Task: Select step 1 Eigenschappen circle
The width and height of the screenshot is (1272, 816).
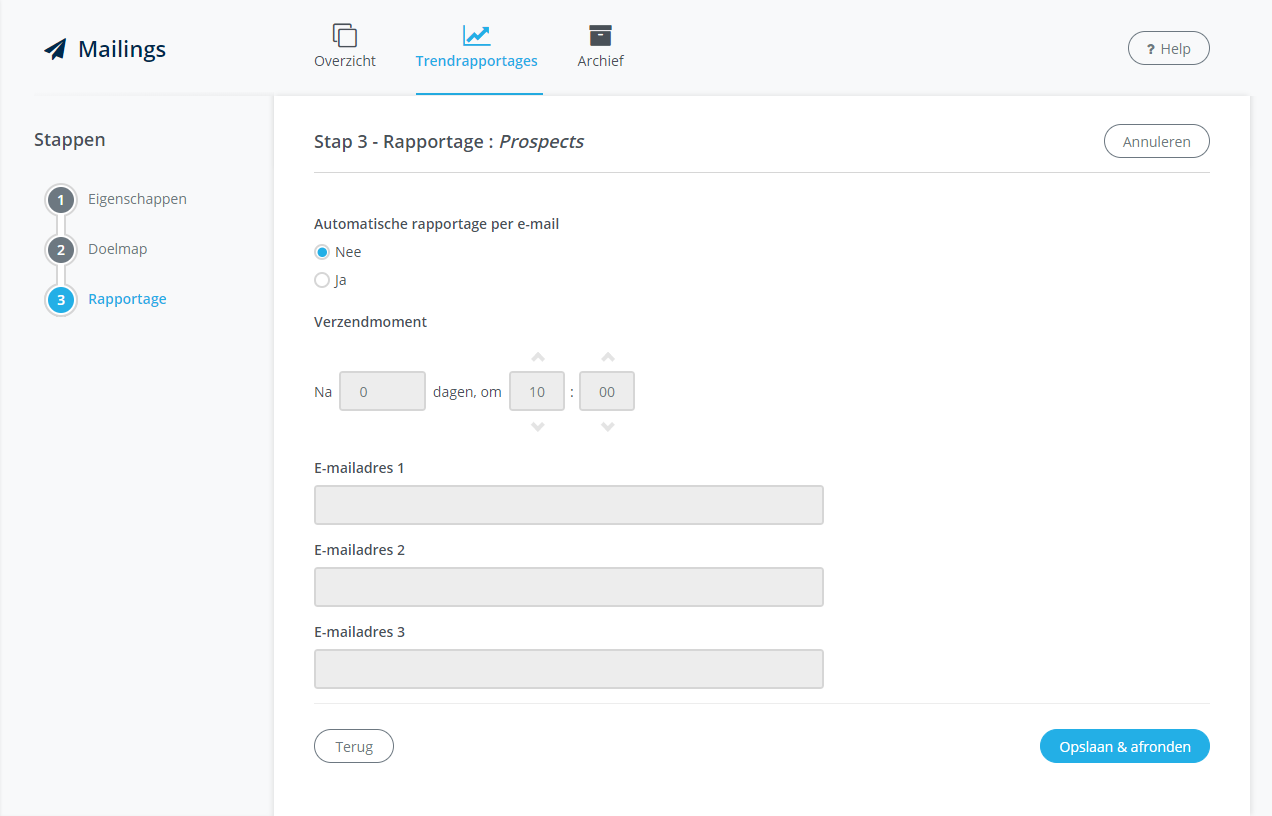Action: point(60,199)
